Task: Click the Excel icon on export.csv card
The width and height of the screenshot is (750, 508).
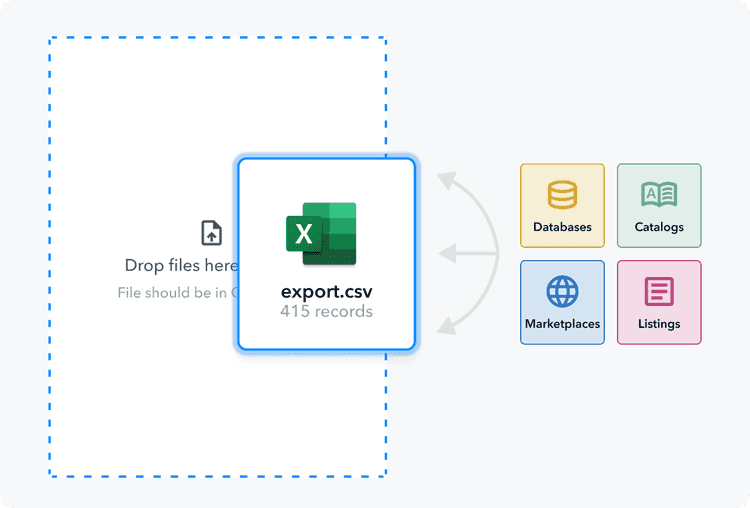Action: click(x=321, y=233)
